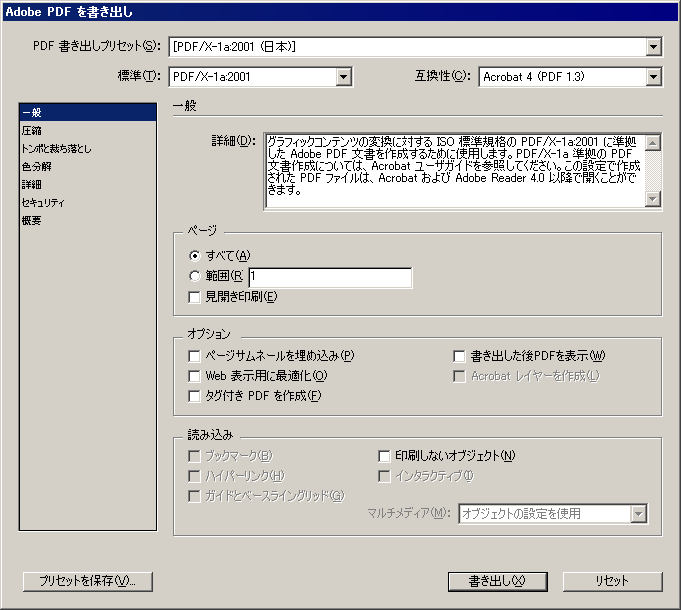The image size is (681, 610).
Task: Show the 概要 summary category
Action: pos(31,220)
